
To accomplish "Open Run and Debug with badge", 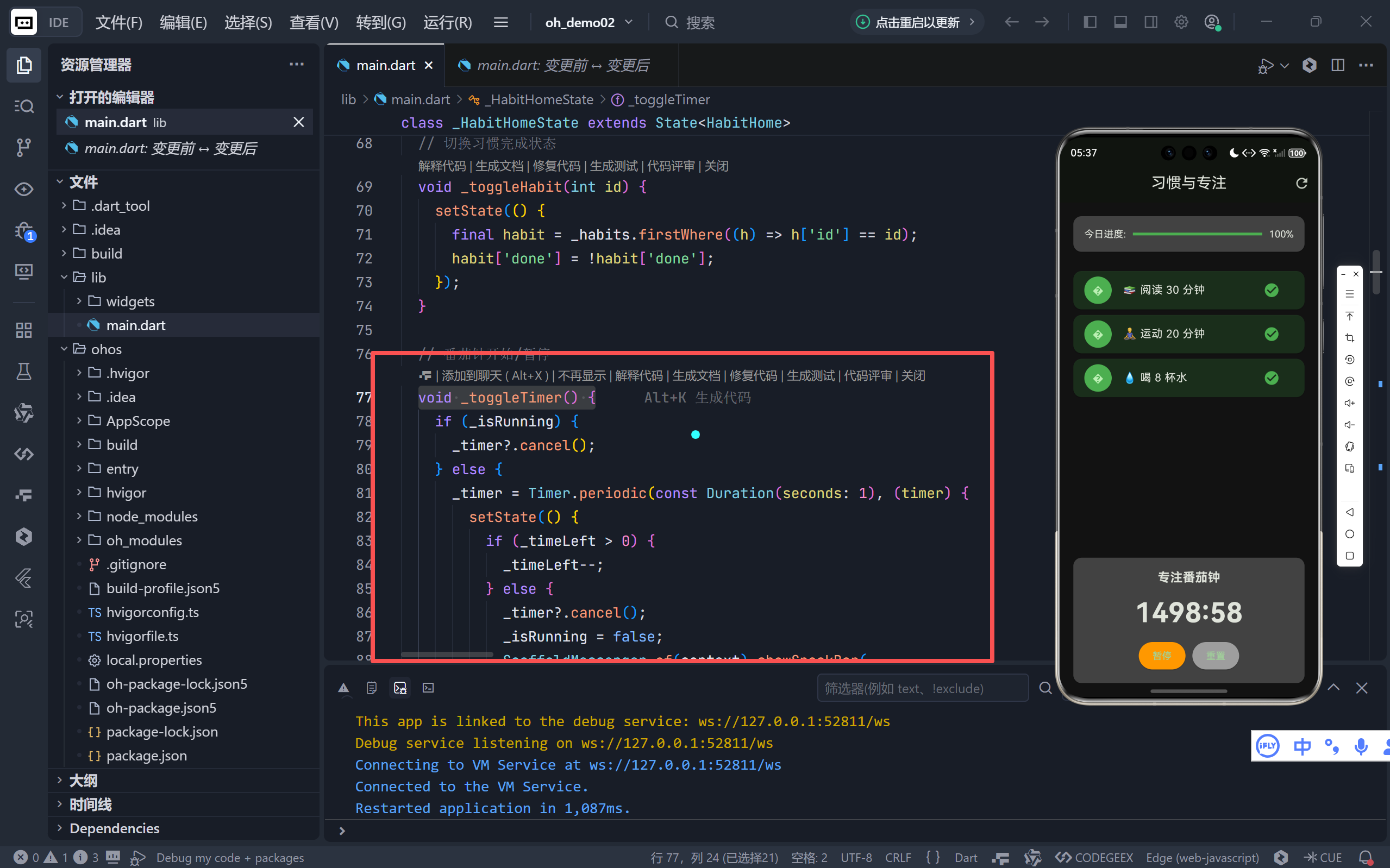I will point(23,231).
